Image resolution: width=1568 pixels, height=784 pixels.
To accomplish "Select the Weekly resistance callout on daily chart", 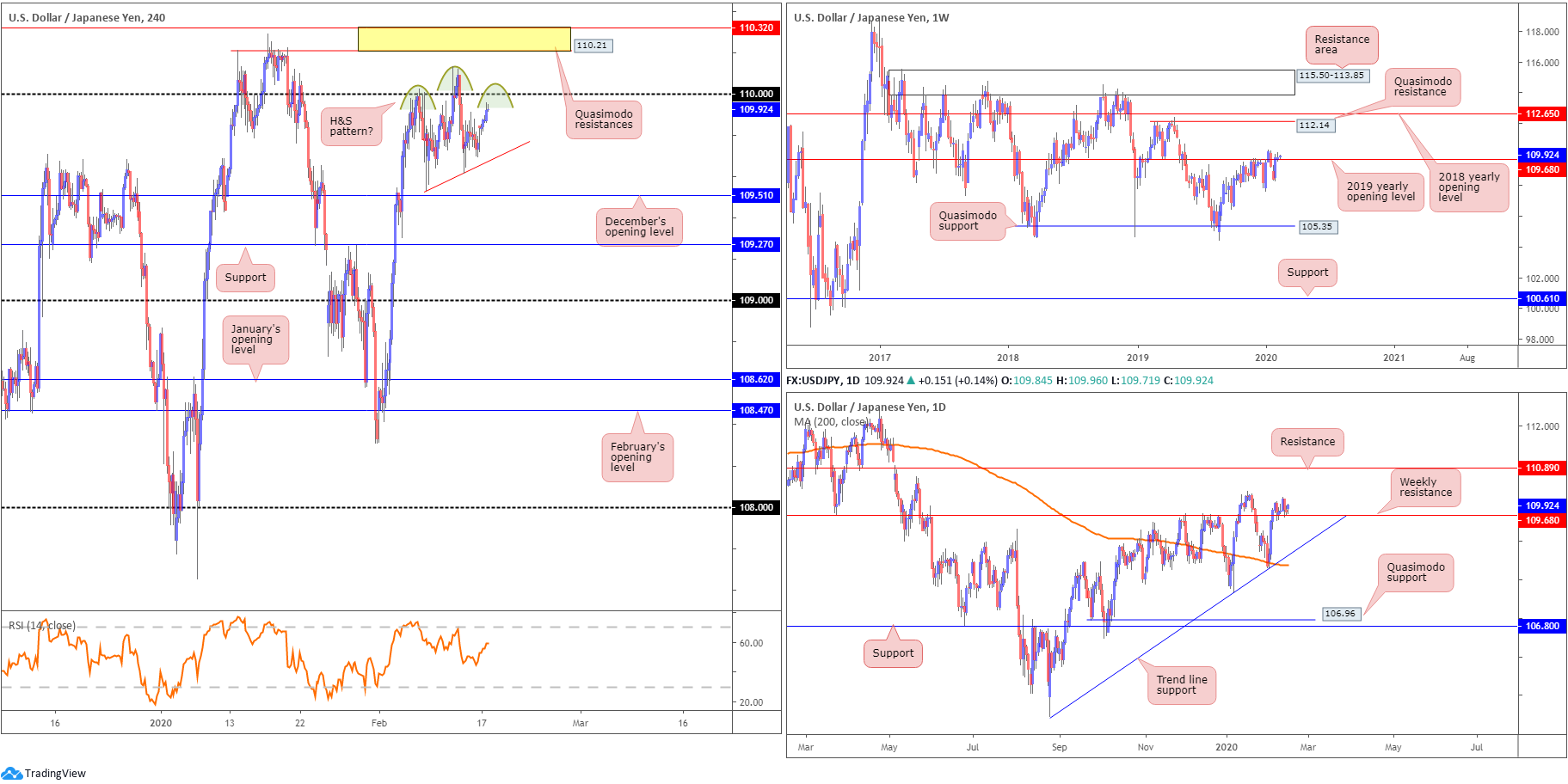I will coord(1425,487).
